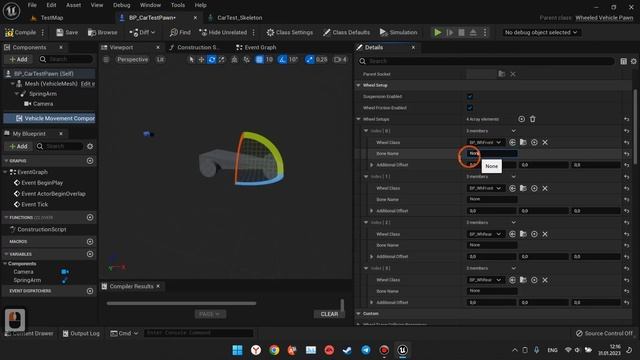The width and height of the screenshot is (640, 360).
Task: Open Event BeginPlay node
Action: click(42, 183)
